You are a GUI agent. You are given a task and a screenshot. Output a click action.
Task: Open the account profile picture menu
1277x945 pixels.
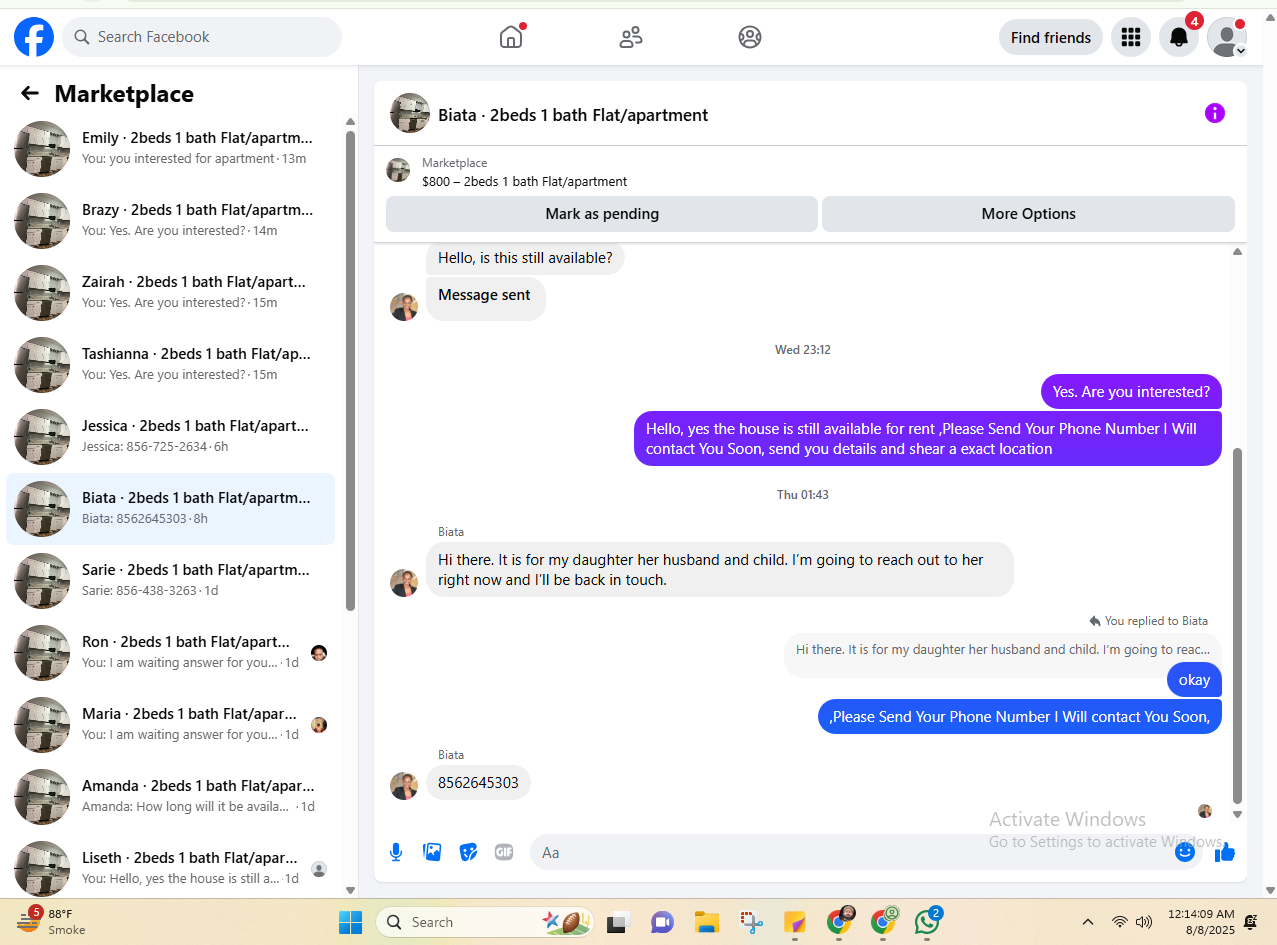coord(1227,37)
